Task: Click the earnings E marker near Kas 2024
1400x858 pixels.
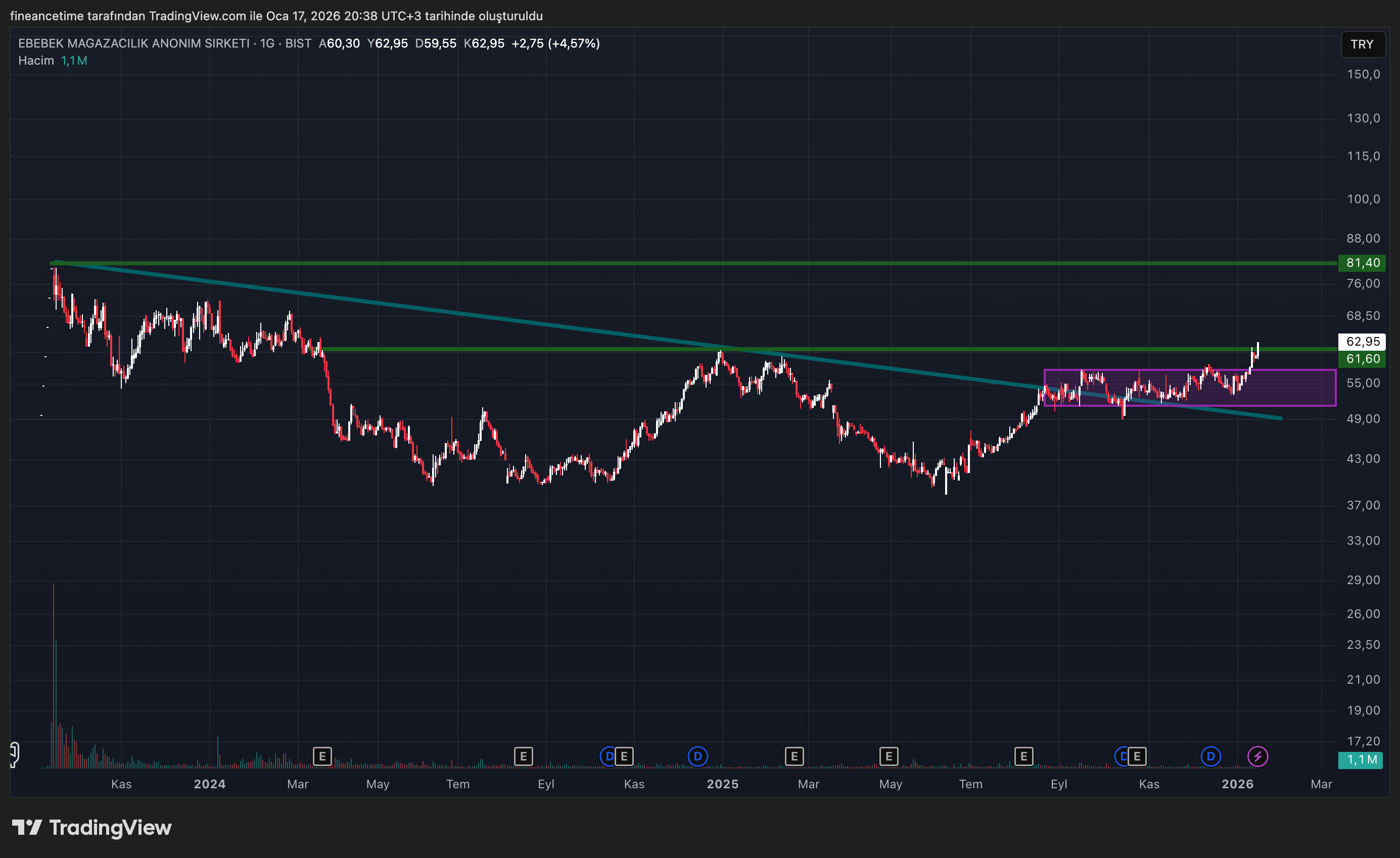Action: [x=624, y=756]
